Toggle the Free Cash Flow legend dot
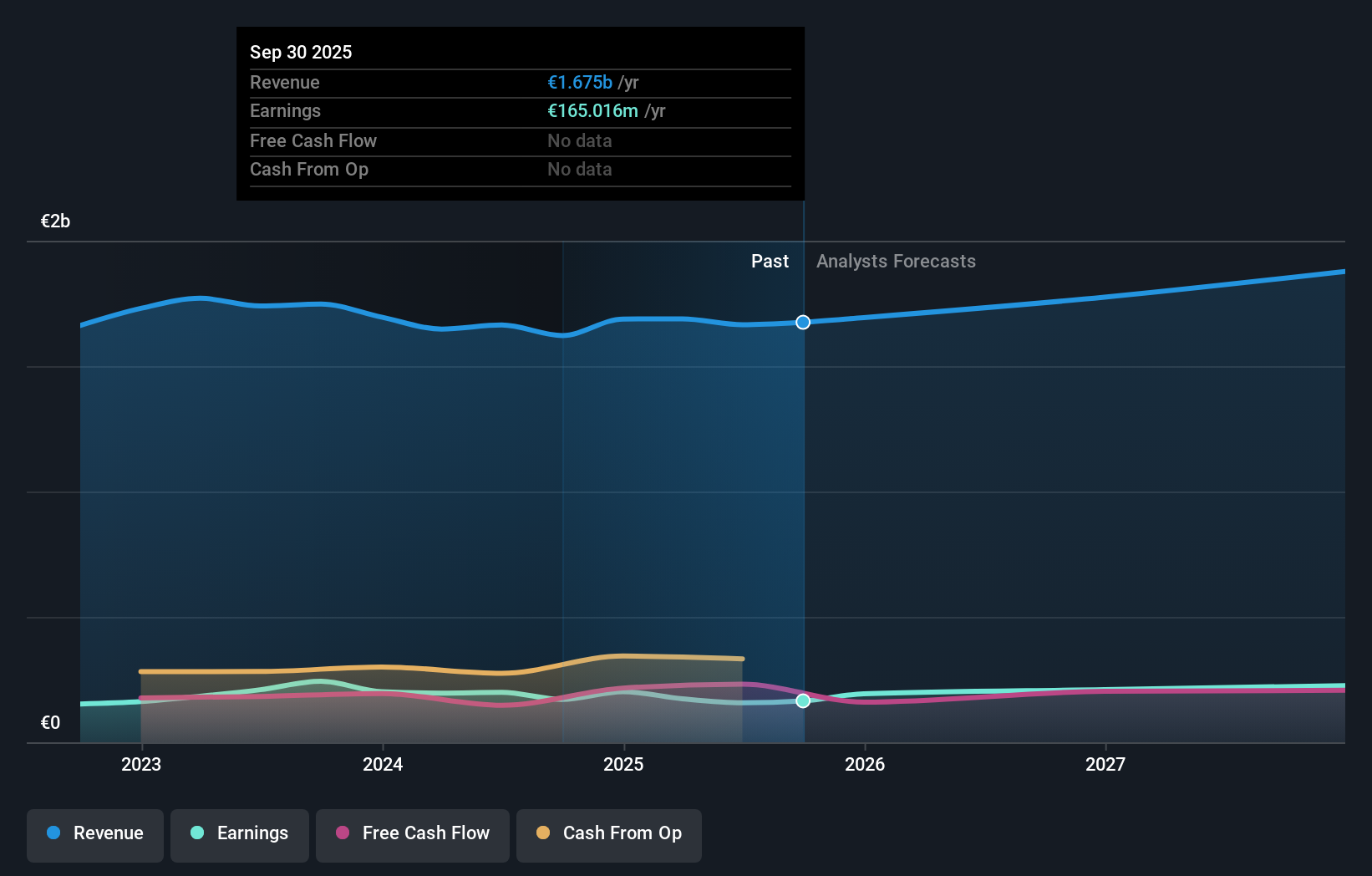 tap(343, 833)
